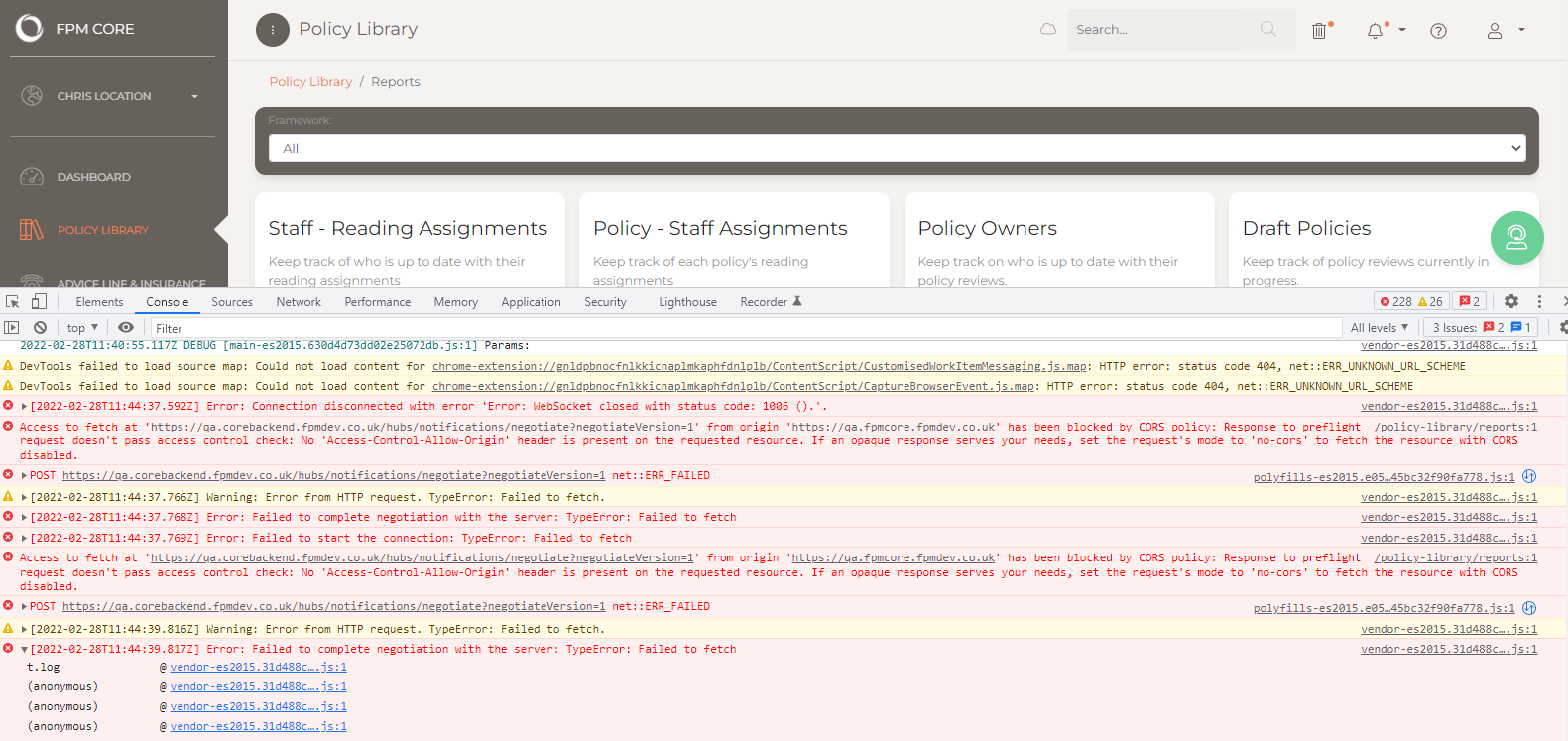Open the notifications bell

pos(1375,31)
